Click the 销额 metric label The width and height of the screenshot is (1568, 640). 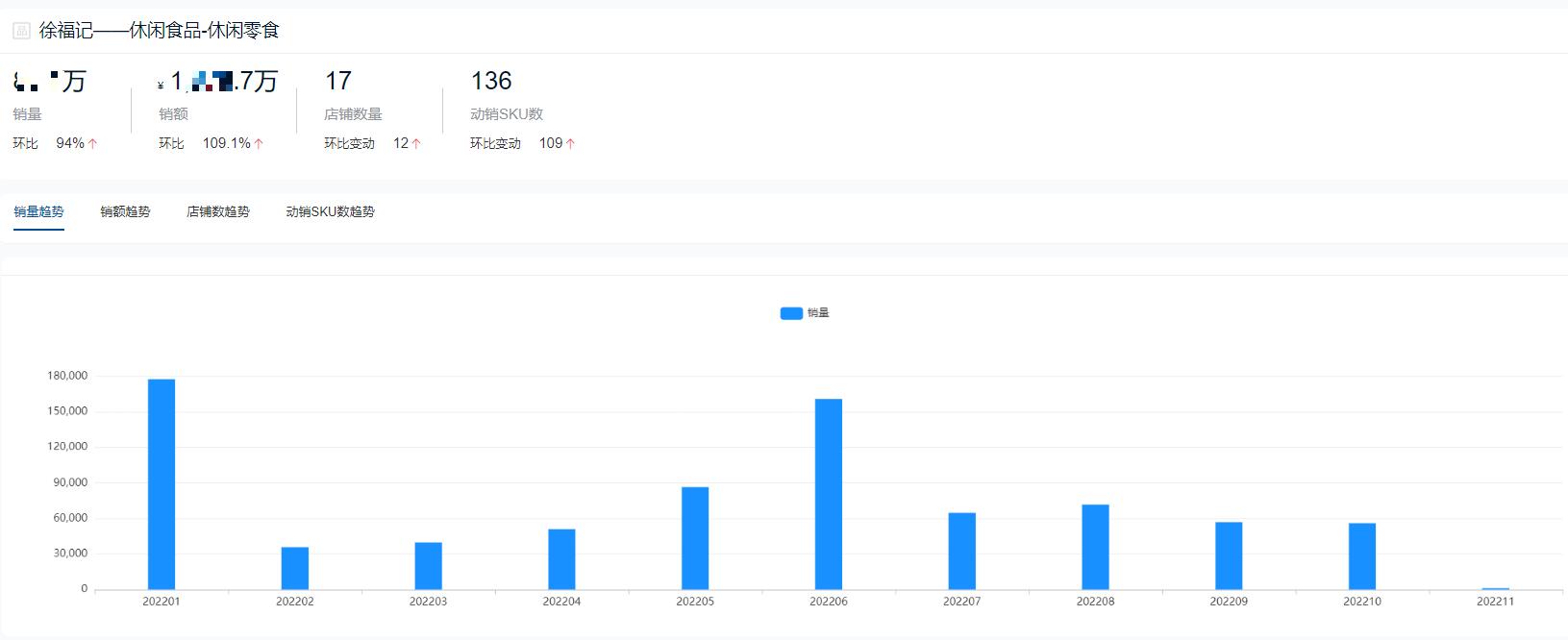(173, 114)
